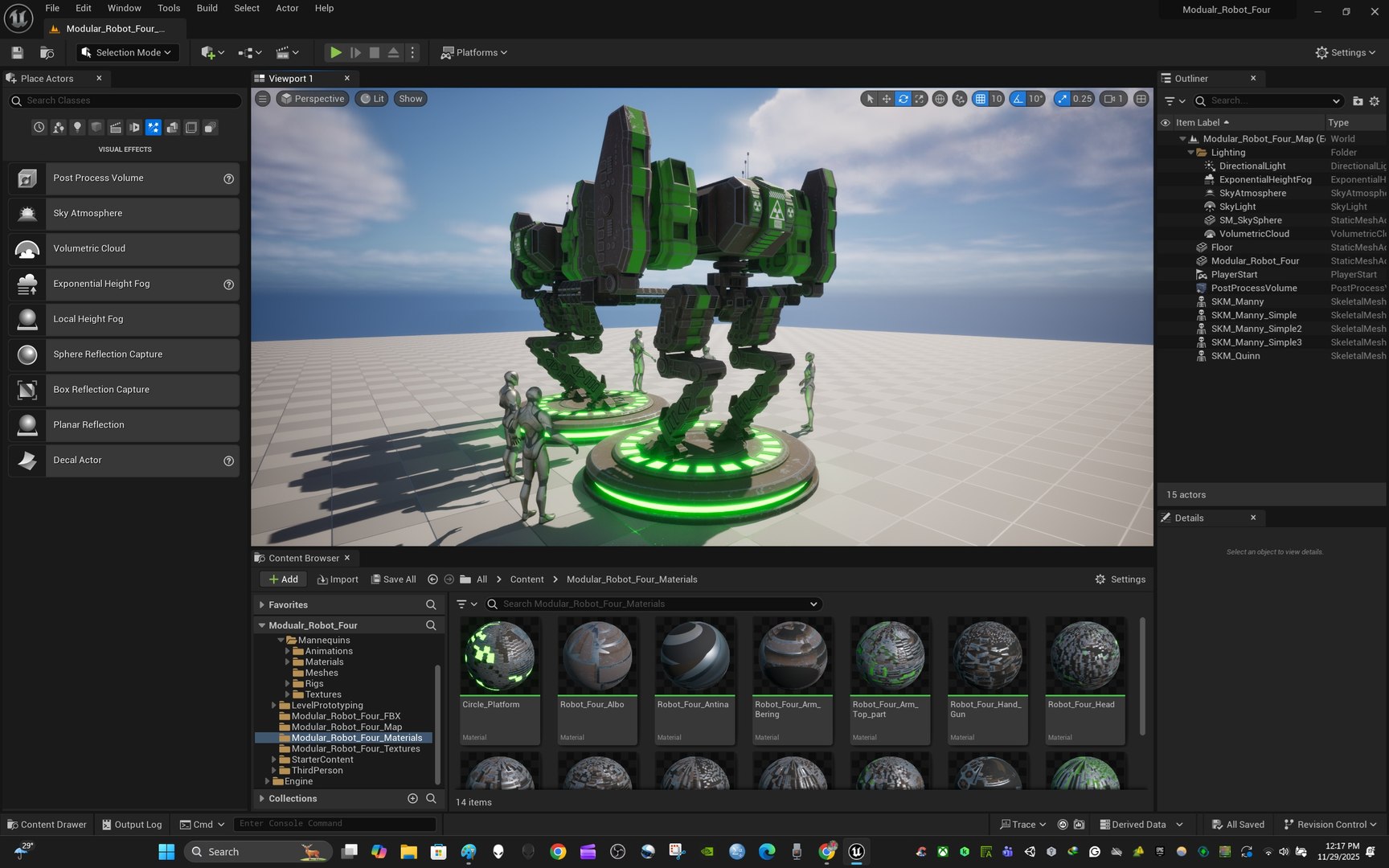Select the Recently Placed category icon
This screenshot has width=1389, height=868.
39,128
